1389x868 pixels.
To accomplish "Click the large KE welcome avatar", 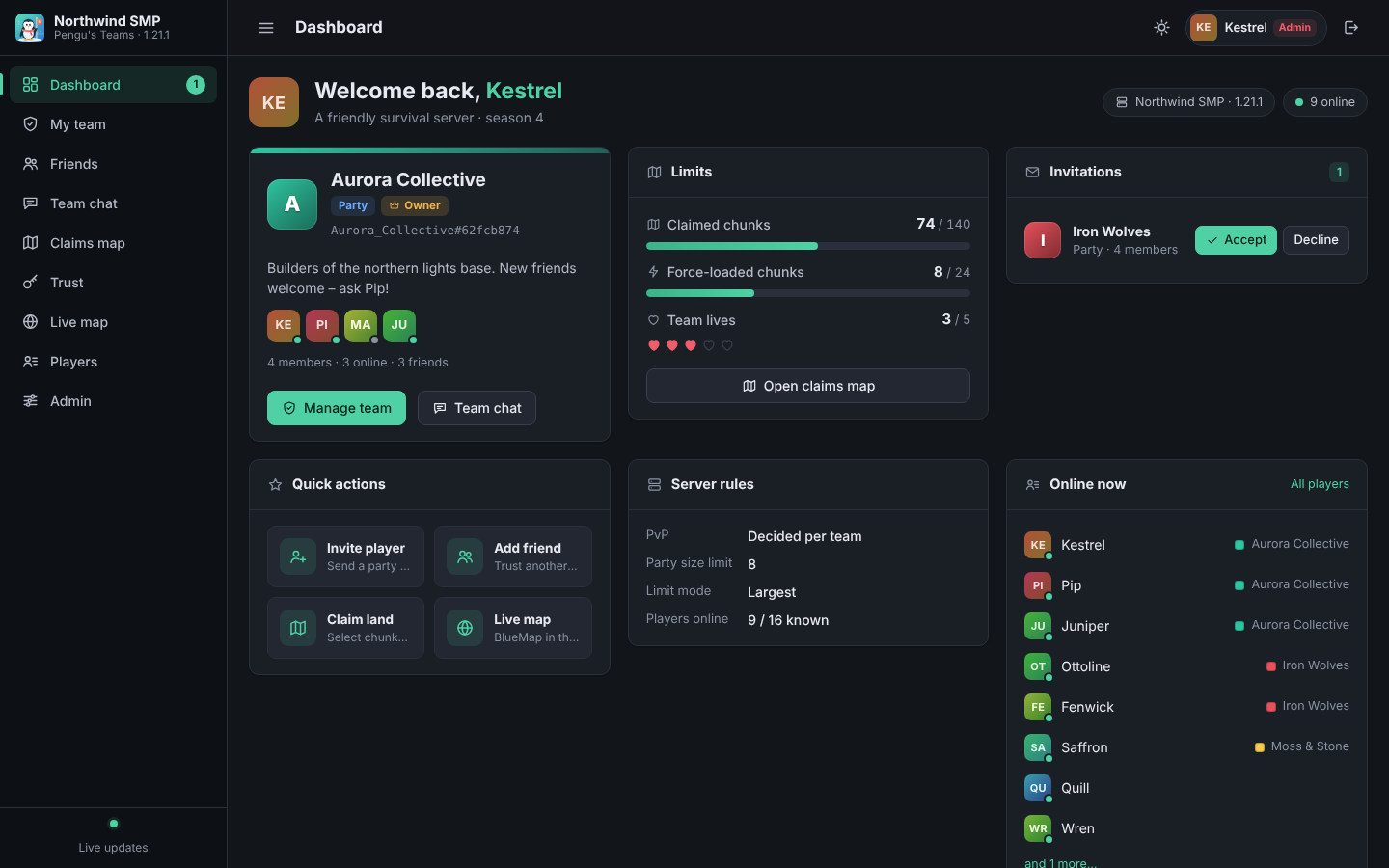I will pos(274,102).
